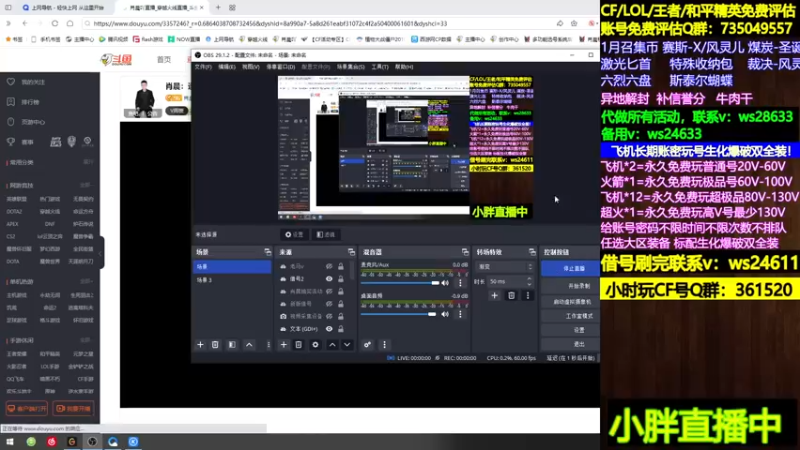Adjust the 桌面音频 volume slider
The height and width of the screenshot is (450, 800).
[399, 314]
